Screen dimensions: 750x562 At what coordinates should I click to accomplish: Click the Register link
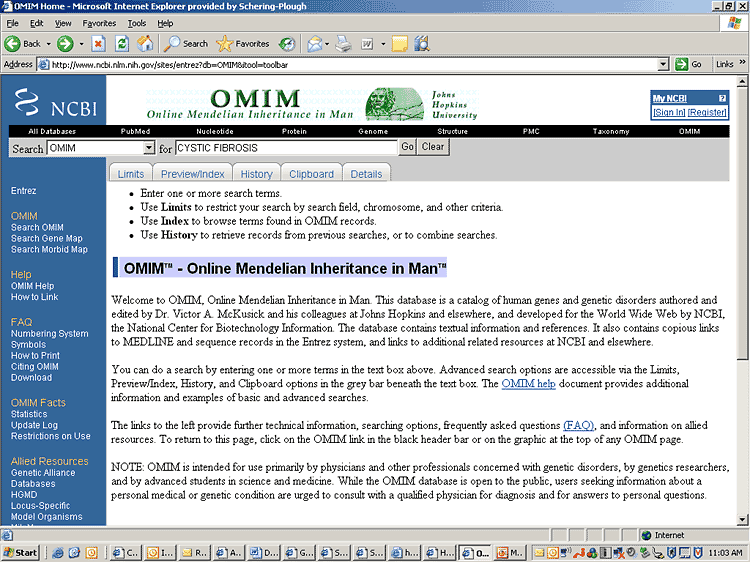pos(707,112)
